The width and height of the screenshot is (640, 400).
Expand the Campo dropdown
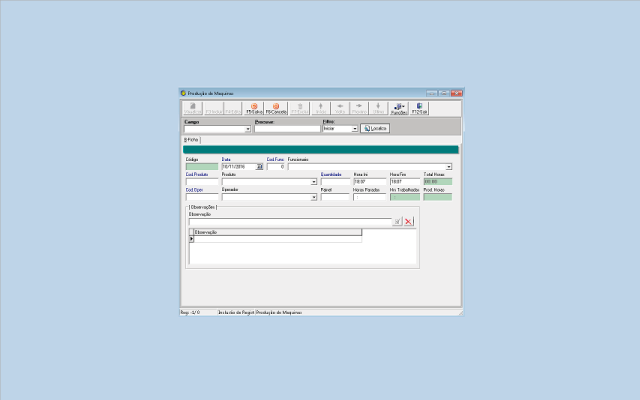pos(247,129)
